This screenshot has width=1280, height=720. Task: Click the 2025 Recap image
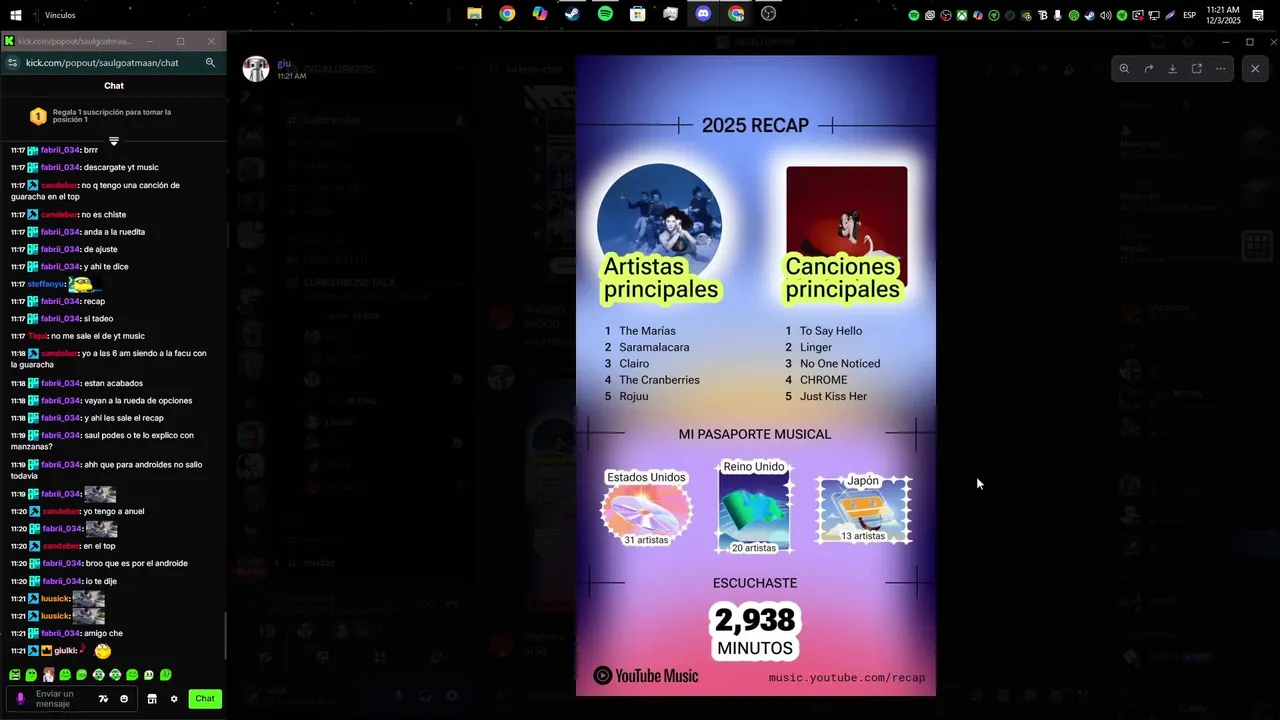[x=756, y=376]
